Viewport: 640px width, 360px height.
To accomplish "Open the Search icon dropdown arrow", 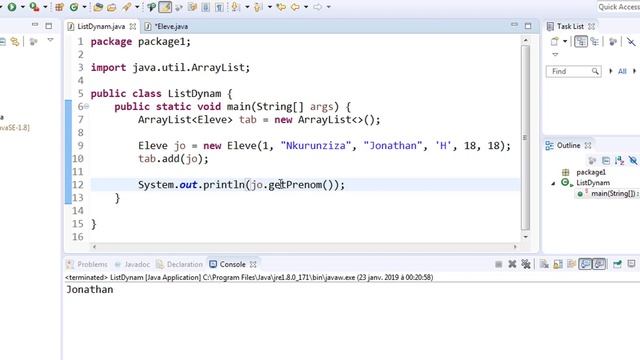I will [137, 7].
